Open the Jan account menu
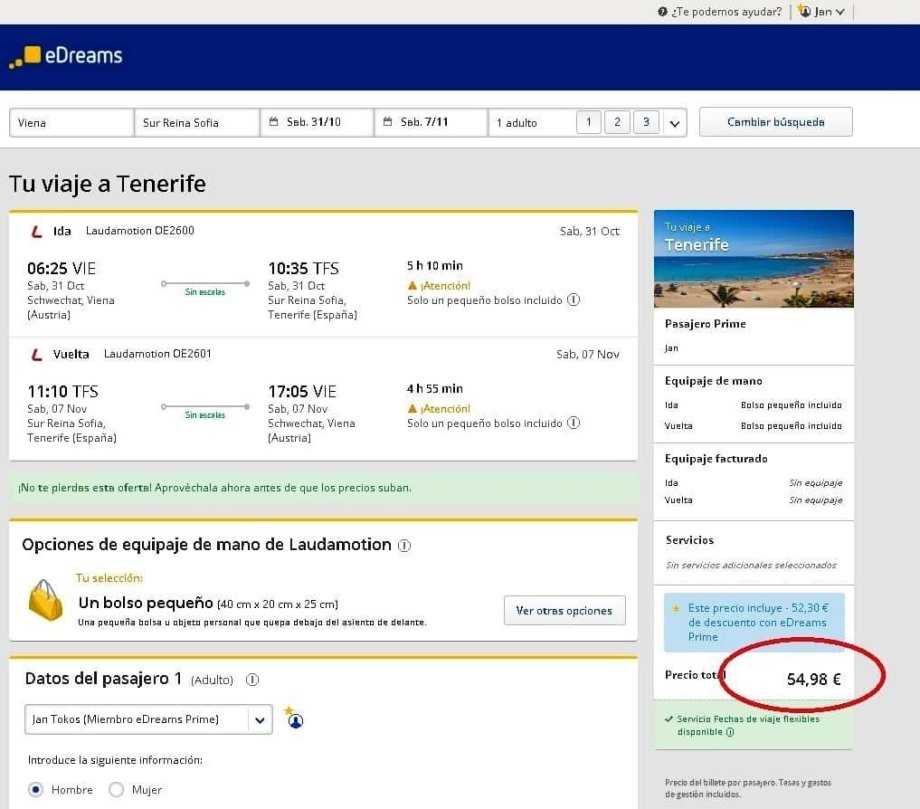The image size is (920, 809). click(822, 12)
